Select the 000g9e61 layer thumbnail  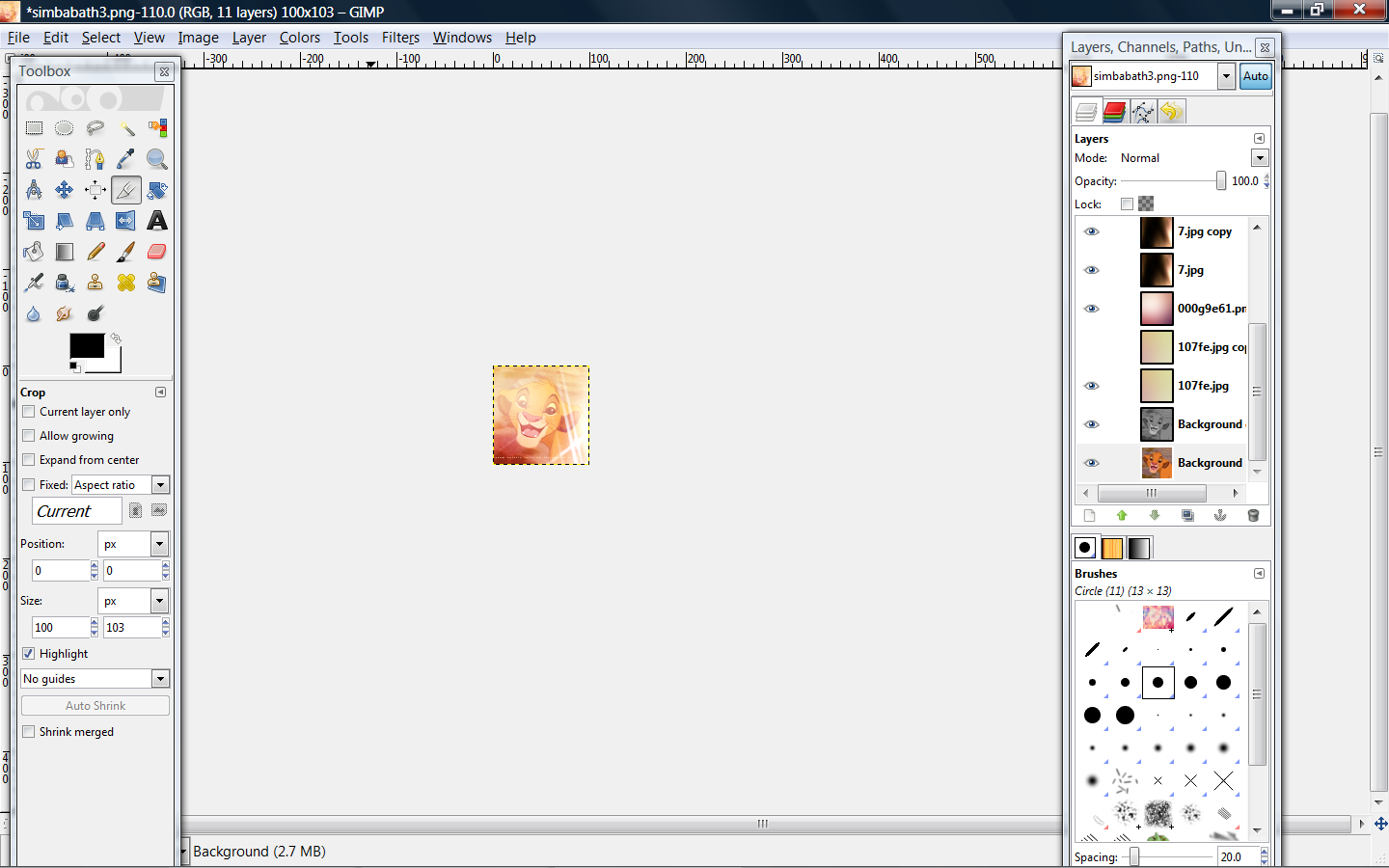click(x=1156, y=309)
